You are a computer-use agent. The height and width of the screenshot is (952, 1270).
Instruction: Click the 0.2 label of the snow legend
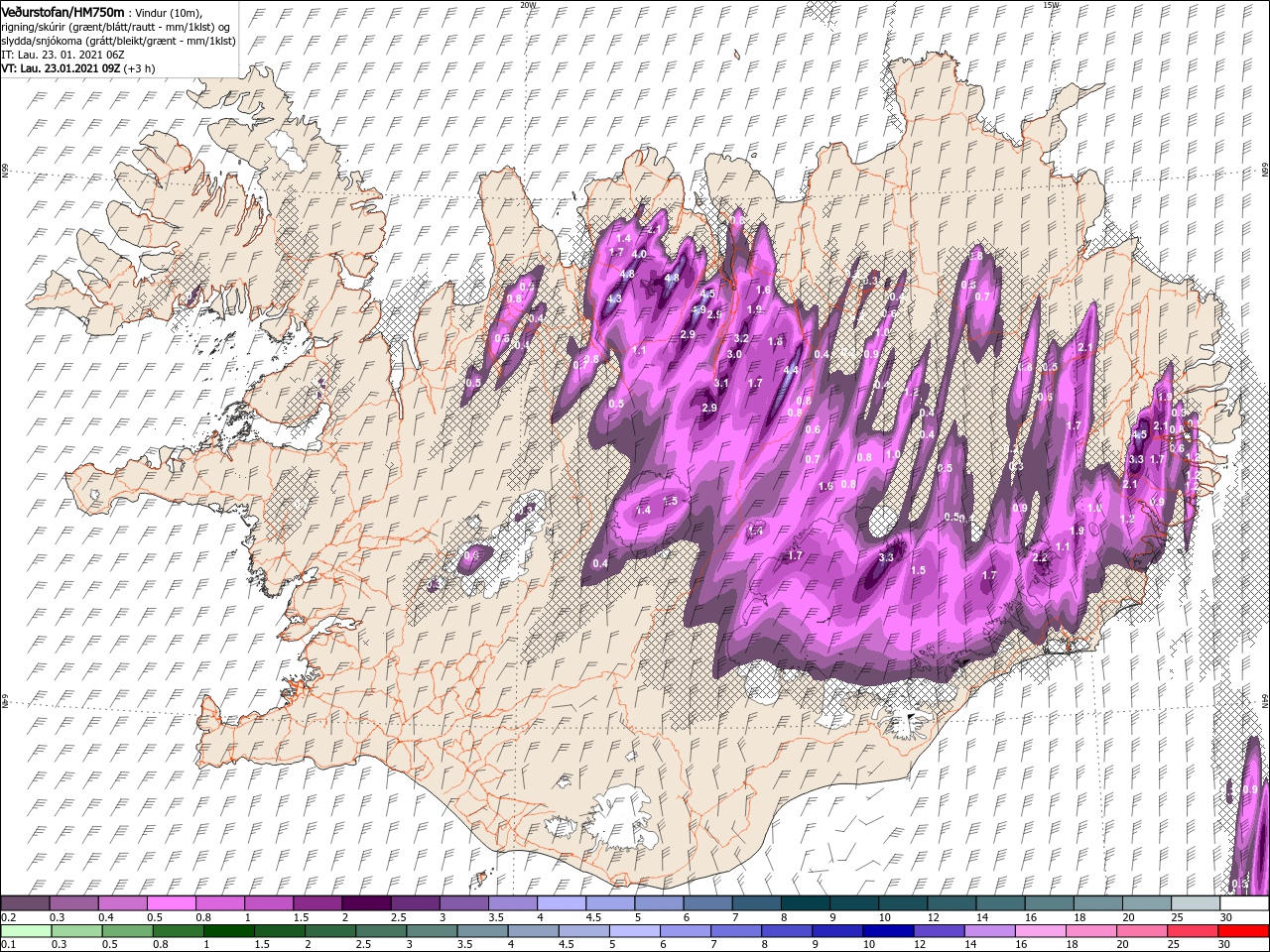tap(8, 917)
